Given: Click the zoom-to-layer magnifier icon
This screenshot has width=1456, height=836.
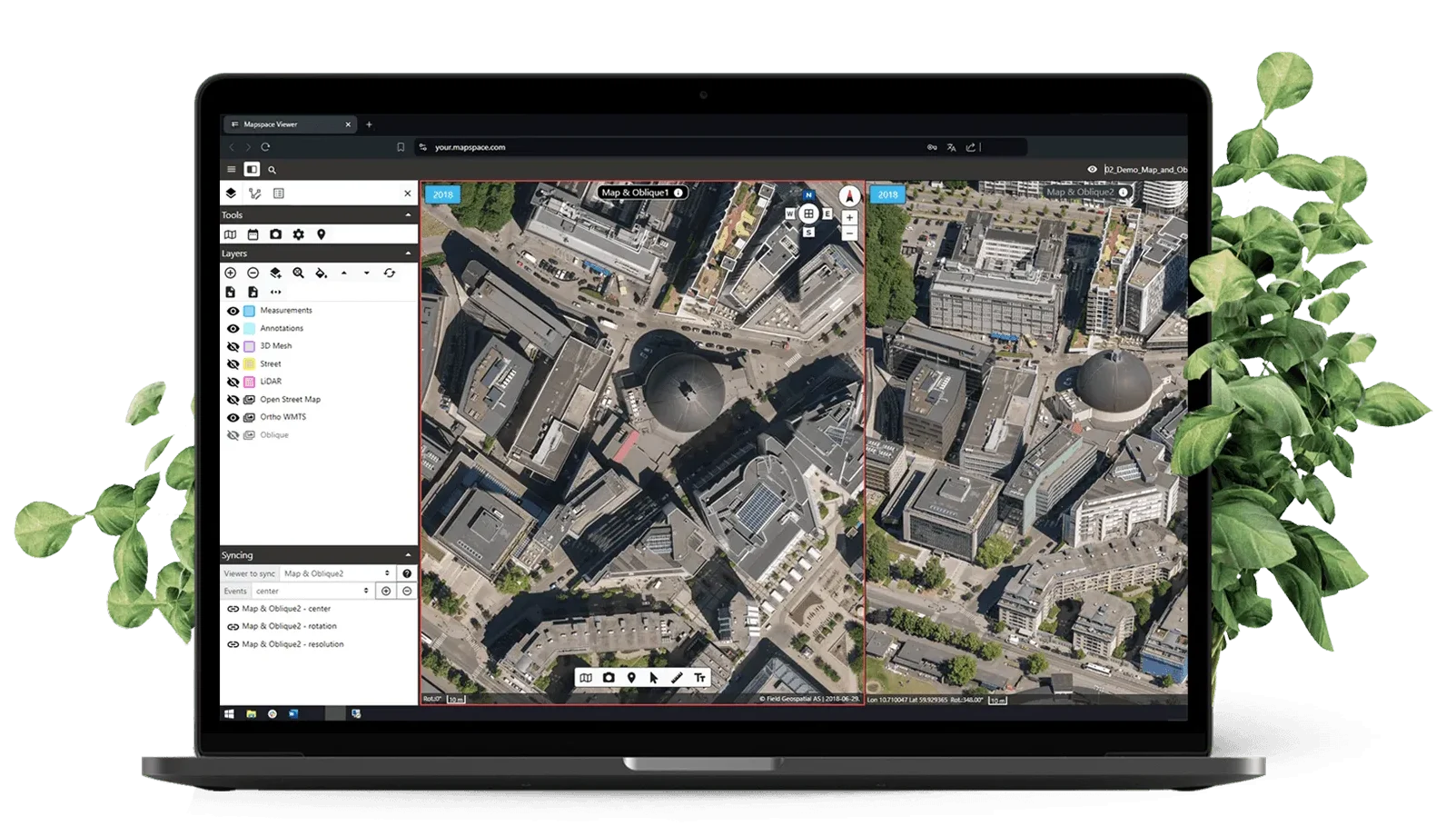Looking at the screenshot, I should point(298,273).
